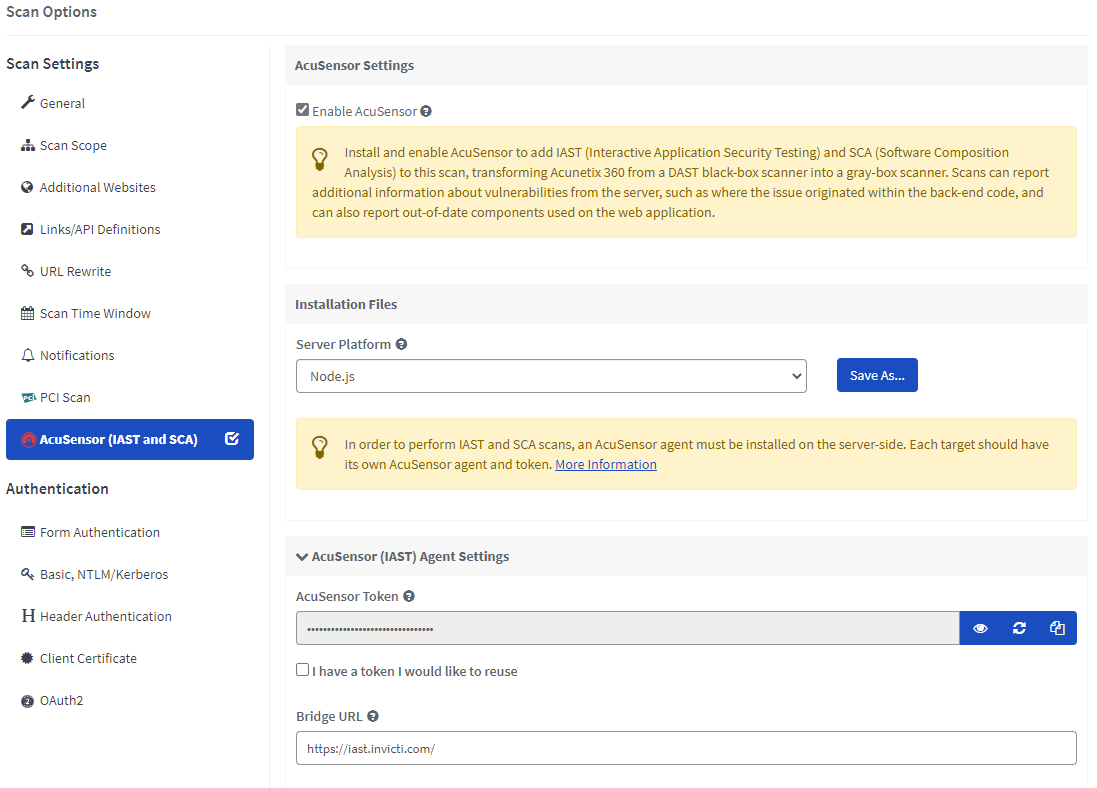The image size is (1097, 788).
Task: Select AcuSensor (IAST and SCA) menu item
Action: coord(129,439)
